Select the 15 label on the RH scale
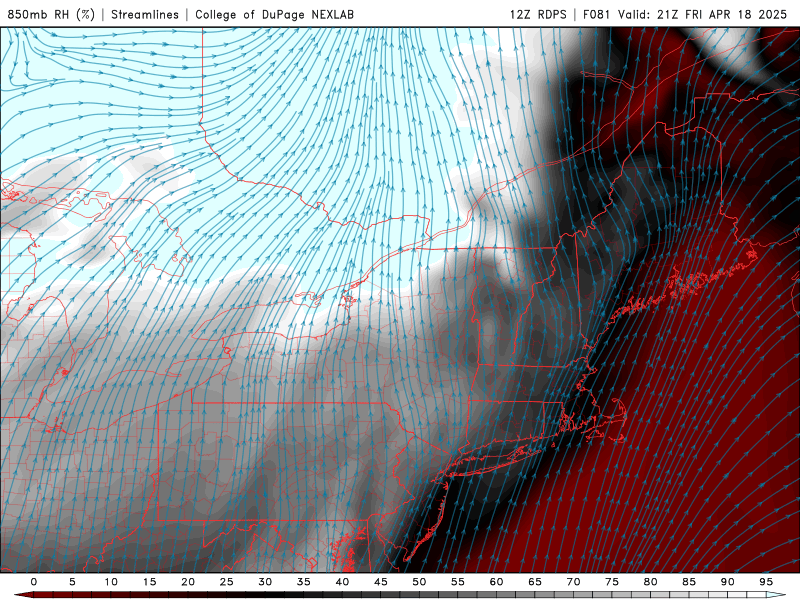 tap(149, 582)
